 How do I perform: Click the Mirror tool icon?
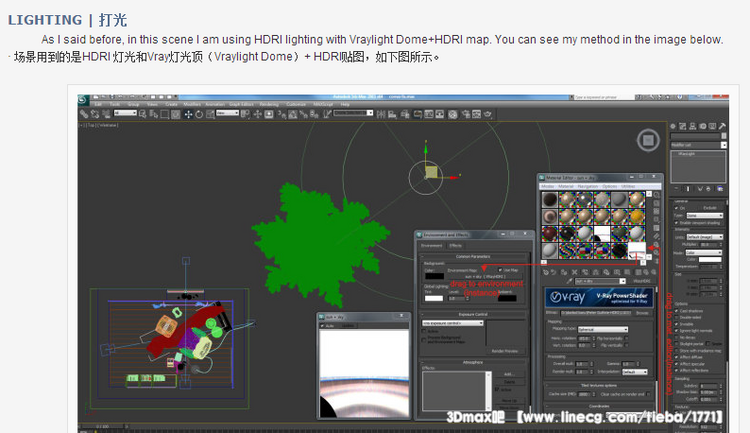pos(381,114)
